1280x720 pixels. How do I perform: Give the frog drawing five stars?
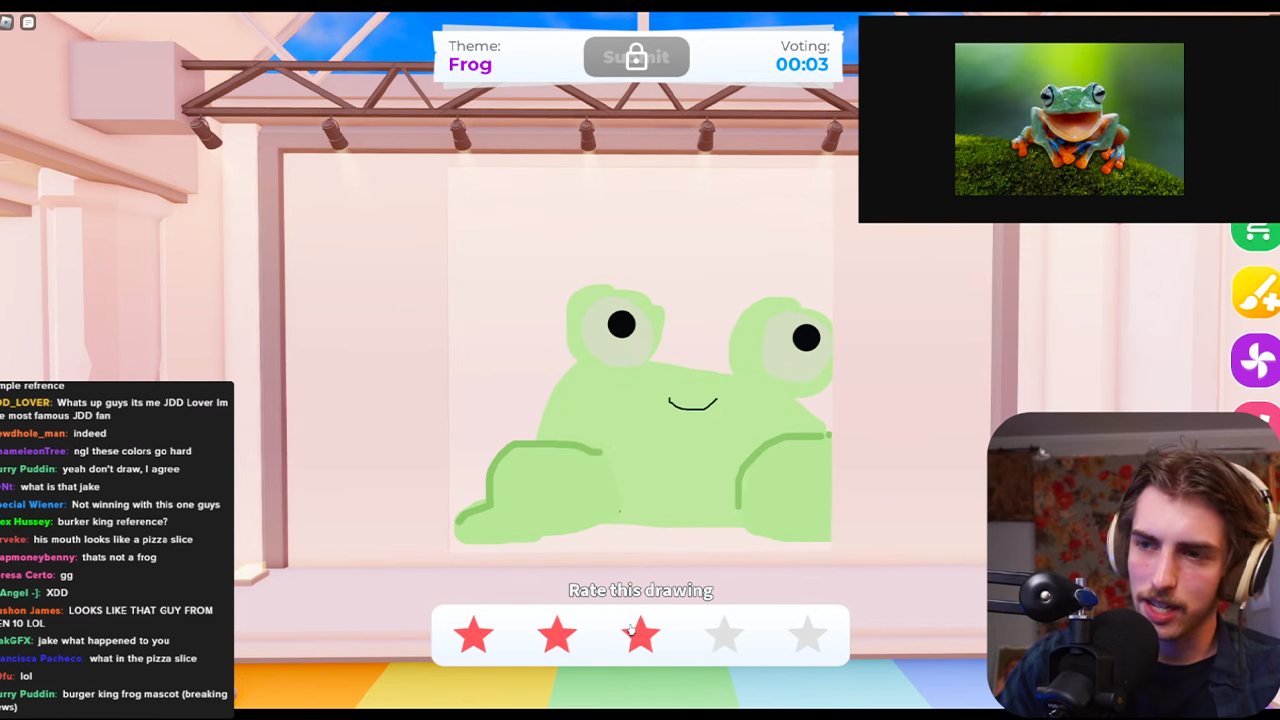[808, 635]
